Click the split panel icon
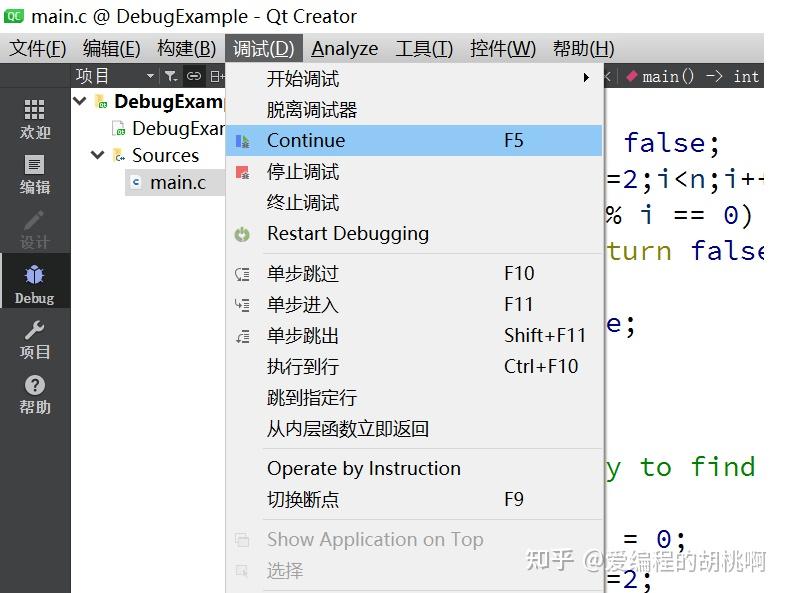 (x=217, y=76)
